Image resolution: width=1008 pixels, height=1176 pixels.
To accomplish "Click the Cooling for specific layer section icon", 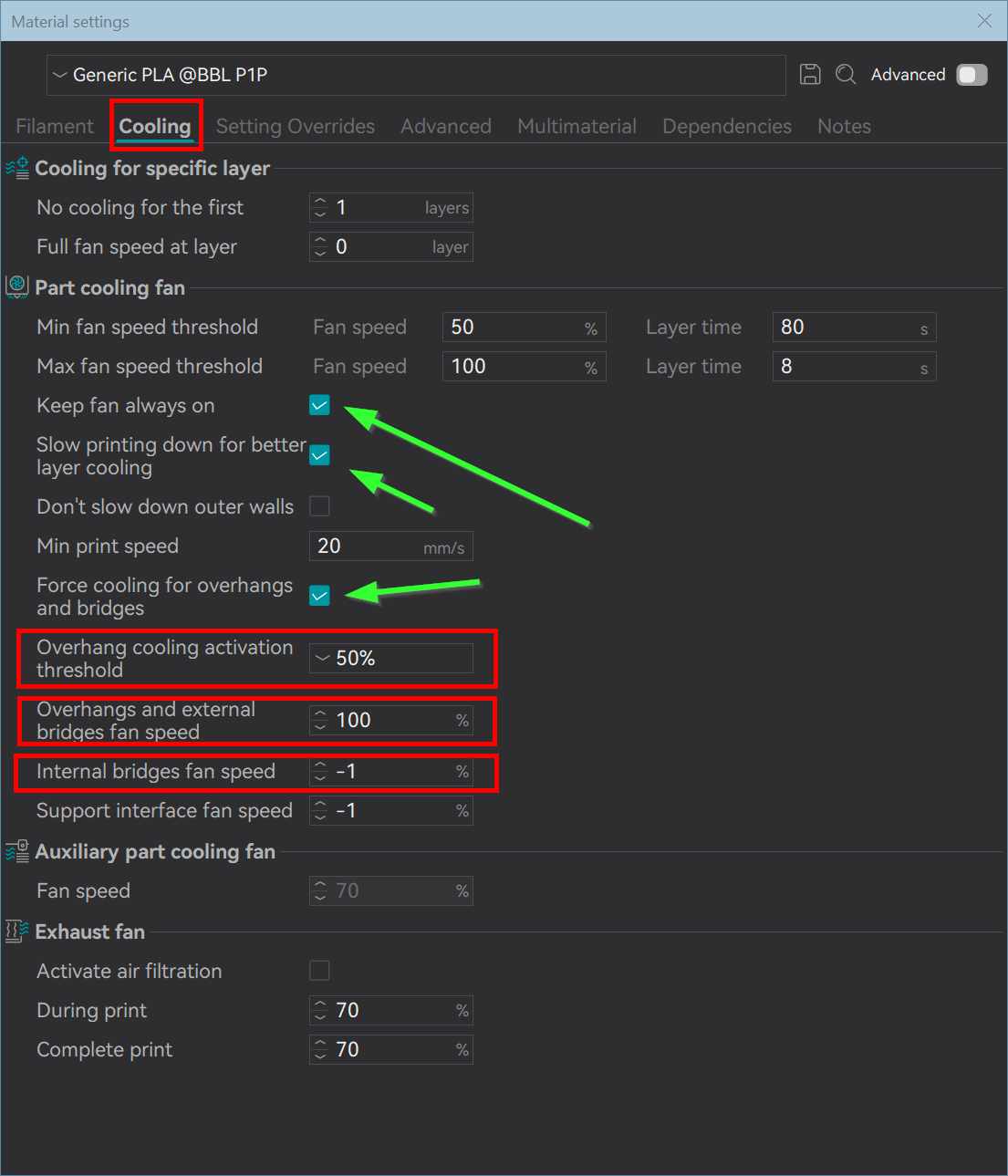I will point(17,168).
